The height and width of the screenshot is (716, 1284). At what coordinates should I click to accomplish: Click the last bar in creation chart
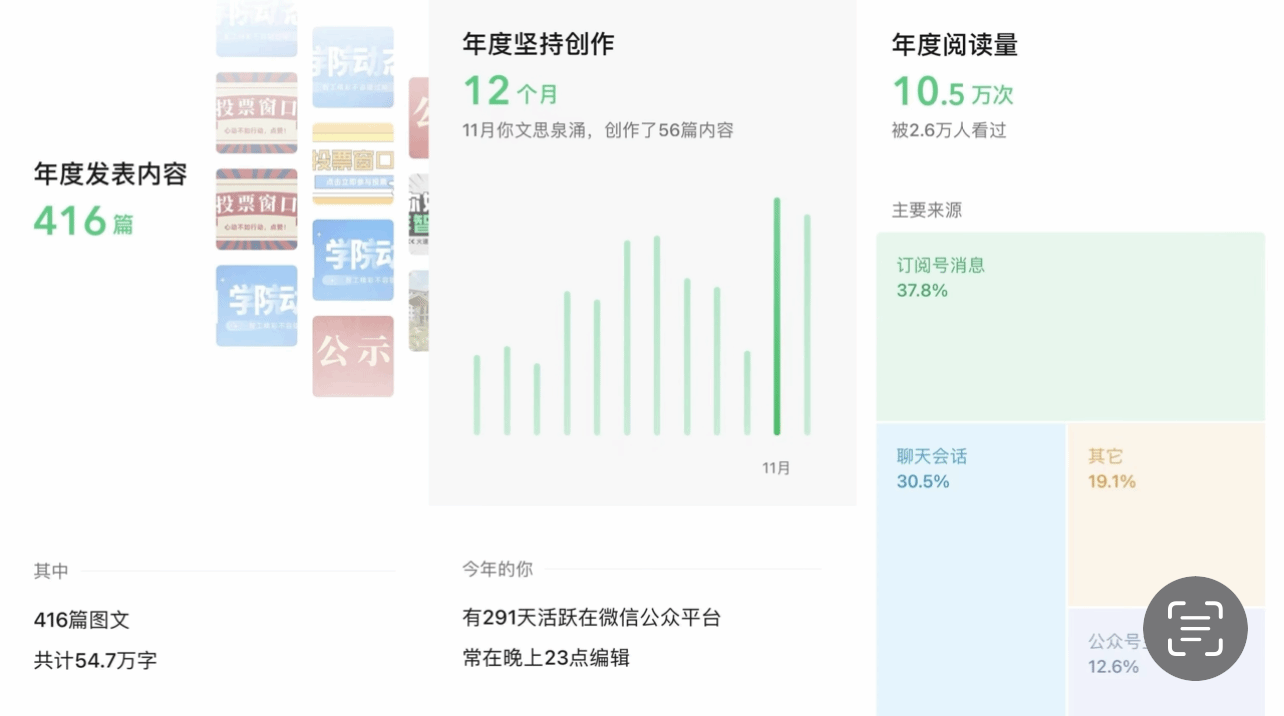coord(807,325)
